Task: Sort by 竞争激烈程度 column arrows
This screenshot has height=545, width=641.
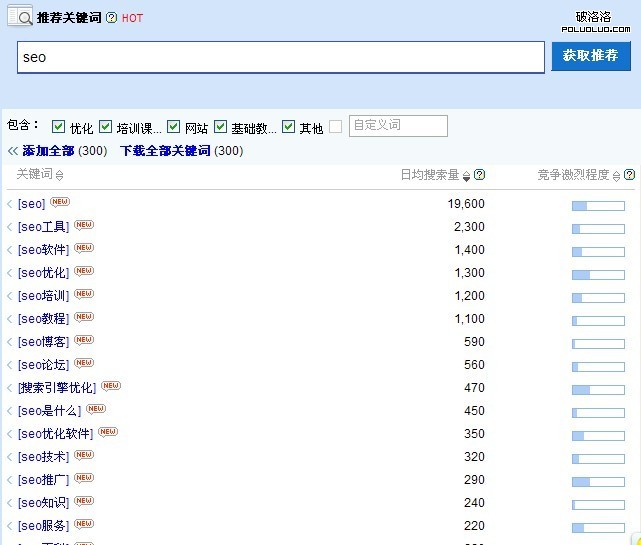Action: click(x=616, y=176)
